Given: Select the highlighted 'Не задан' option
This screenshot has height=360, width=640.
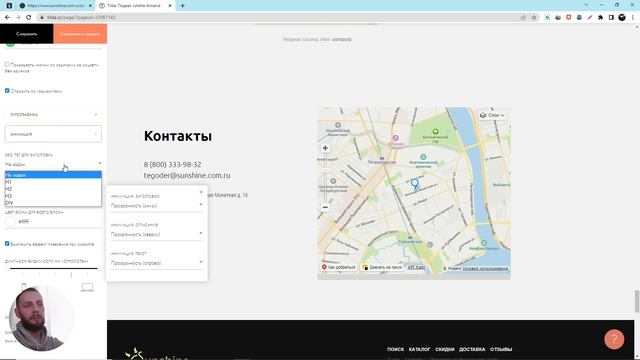Looking at the screenshot, I should [53, 175].
